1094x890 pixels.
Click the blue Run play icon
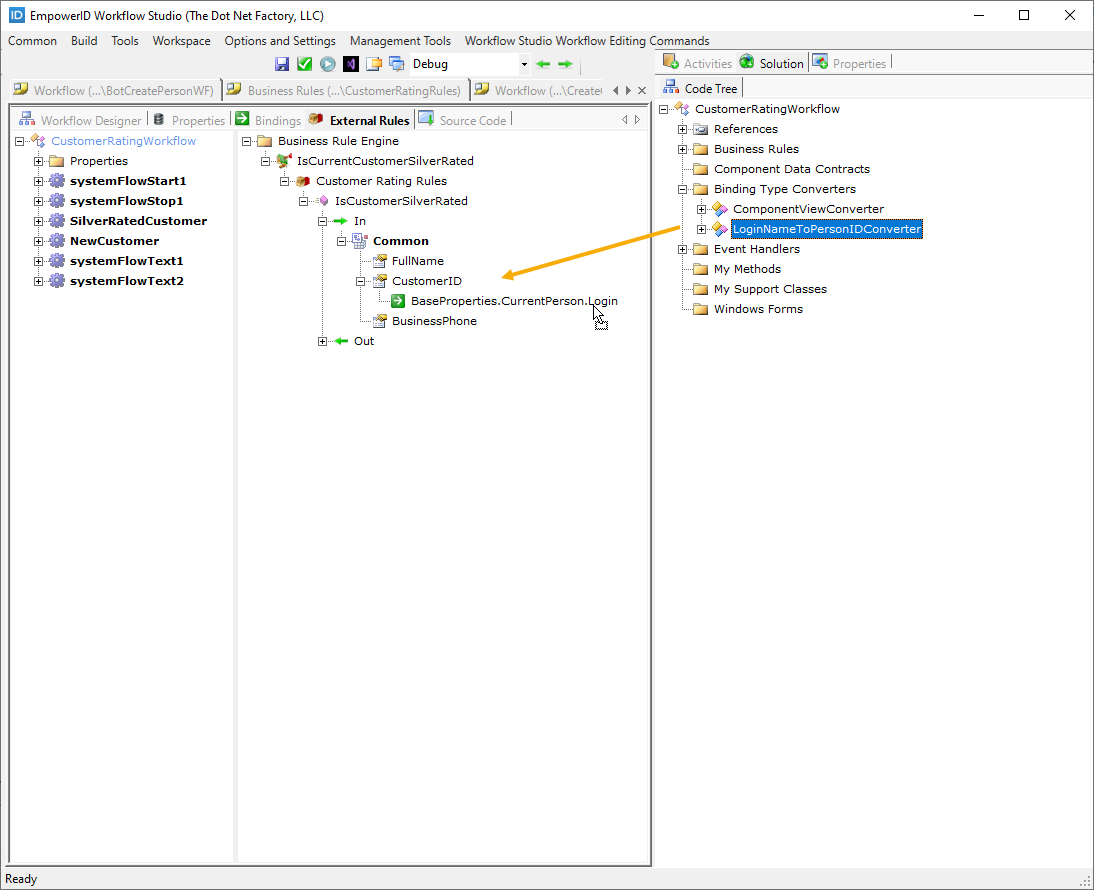click(x=328, y=64)
